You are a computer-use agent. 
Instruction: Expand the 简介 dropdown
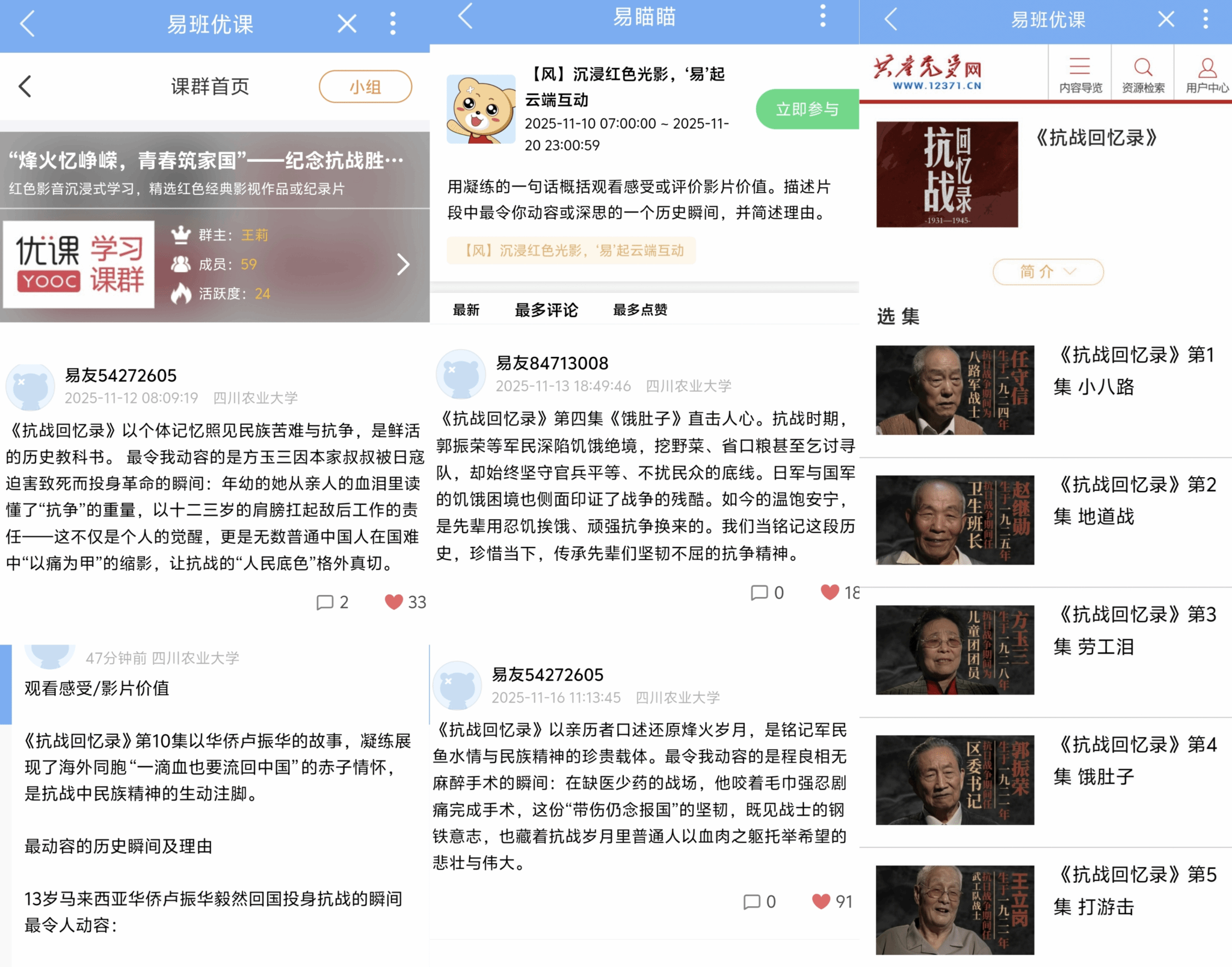coord(1047,271)
